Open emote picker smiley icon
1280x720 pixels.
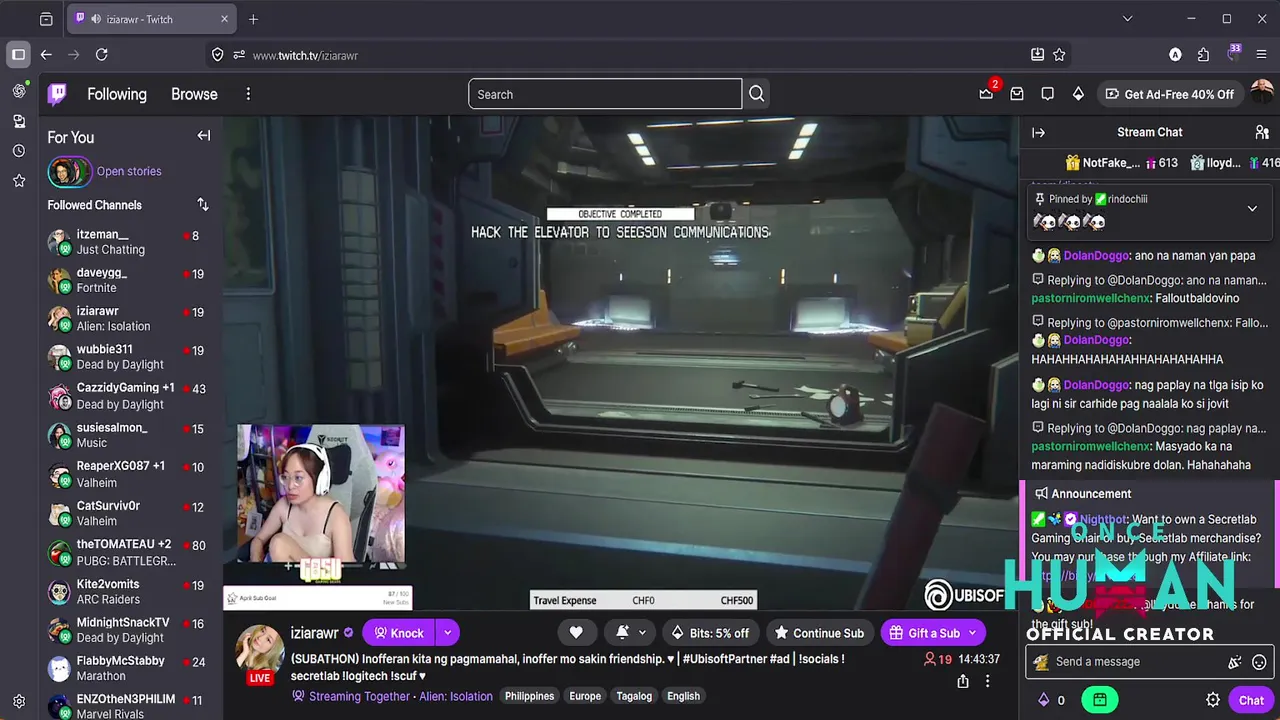click(1259, 662)
